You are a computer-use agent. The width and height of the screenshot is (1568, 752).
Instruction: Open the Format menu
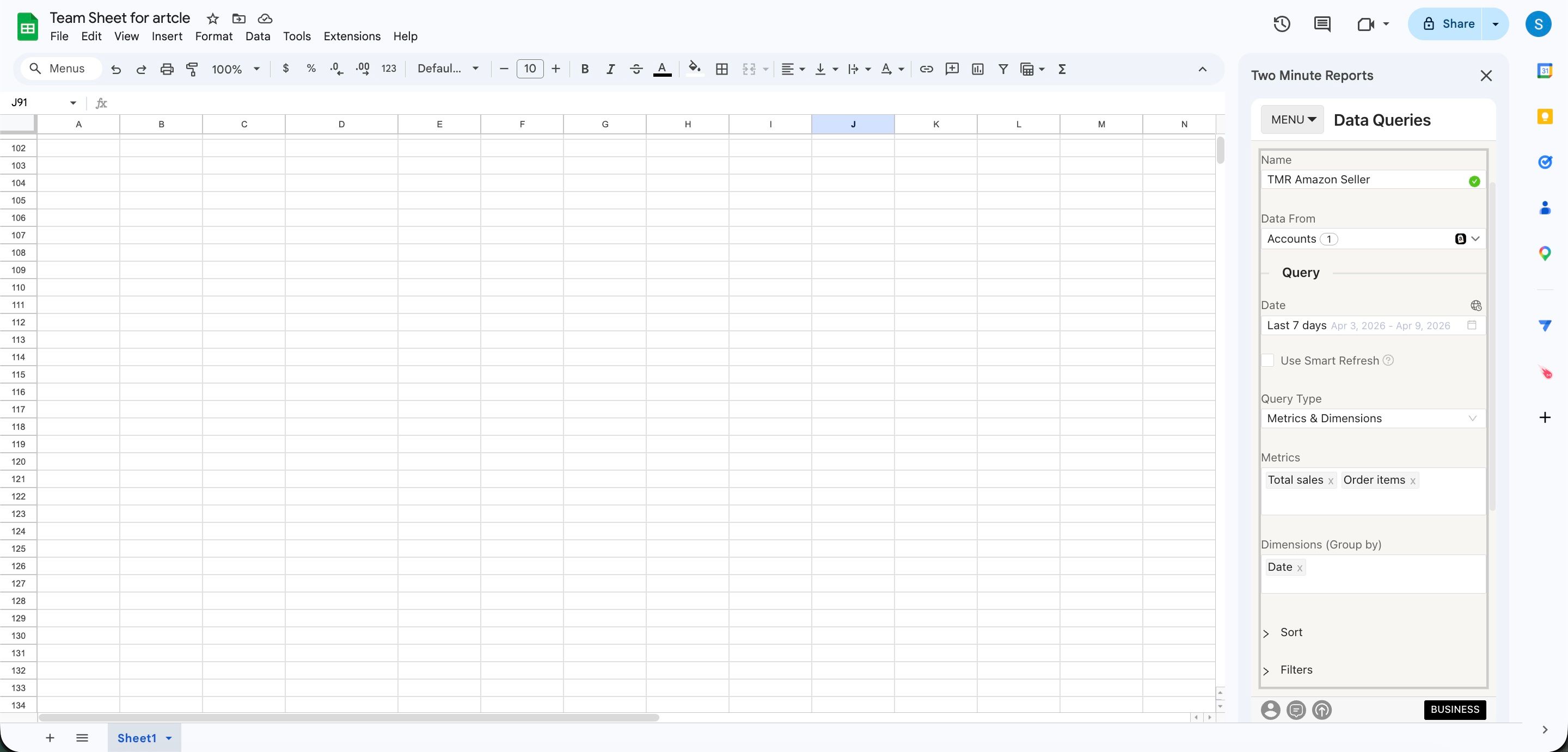tap(213, 36)
